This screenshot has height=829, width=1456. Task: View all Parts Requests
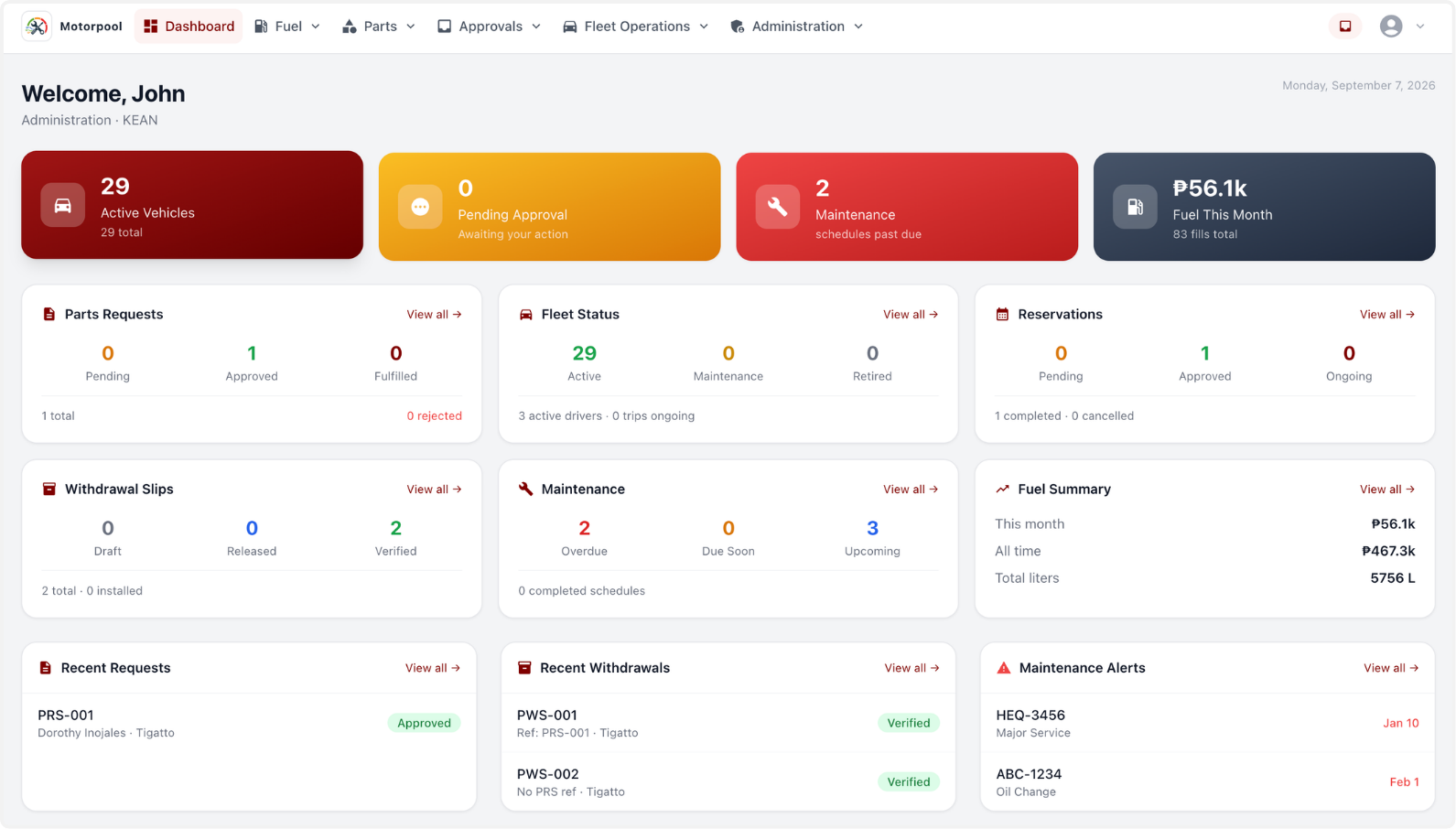[434, 314]
